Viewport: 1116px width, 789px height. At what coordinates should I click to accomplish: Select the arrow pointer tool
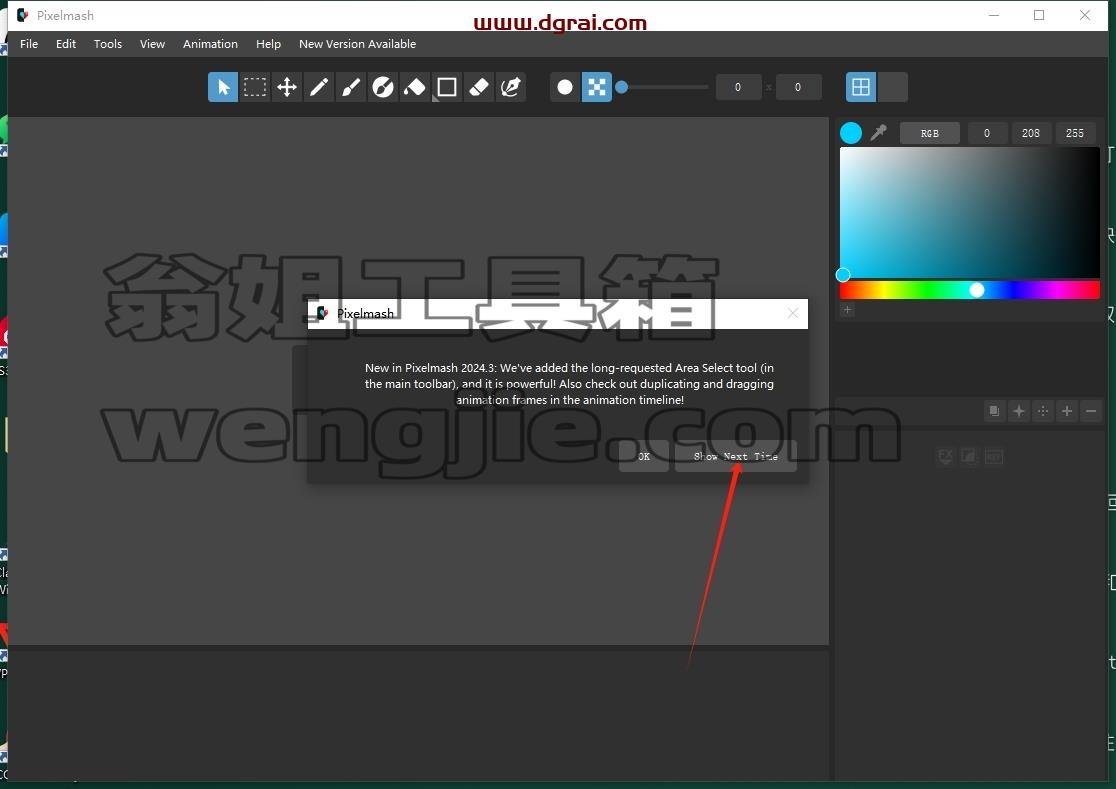(x=223, y=88)
